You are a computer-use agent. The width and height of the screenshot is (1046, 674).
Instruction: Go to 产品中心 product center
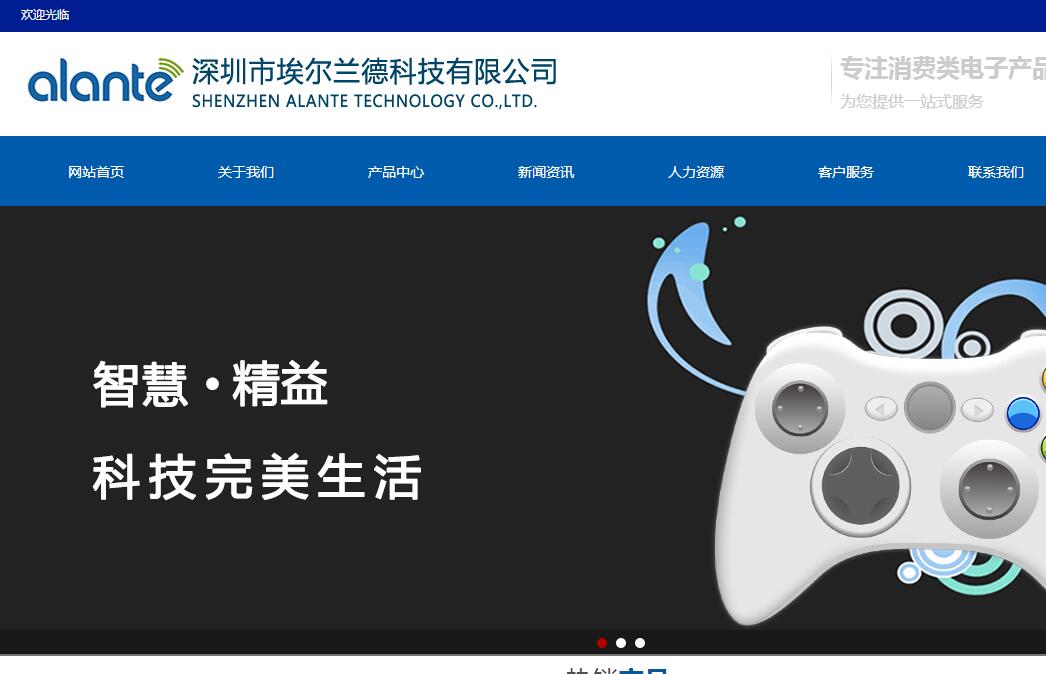coord(396,172)
